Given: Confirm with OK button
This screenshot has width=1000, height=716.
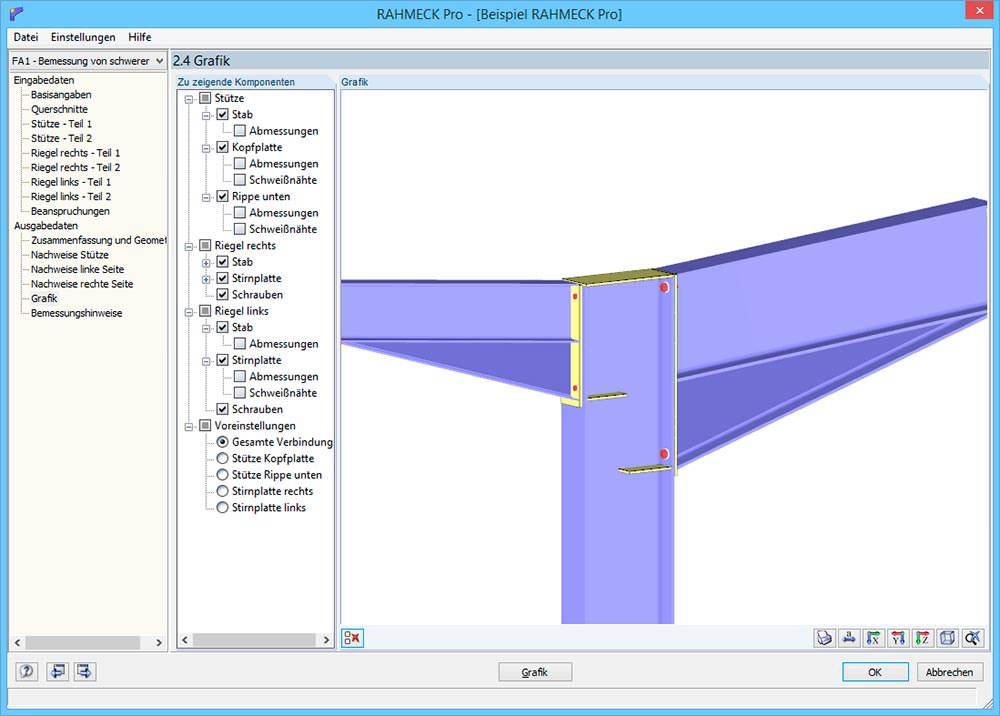Looking at the screenshot, I should pos(875,672).
